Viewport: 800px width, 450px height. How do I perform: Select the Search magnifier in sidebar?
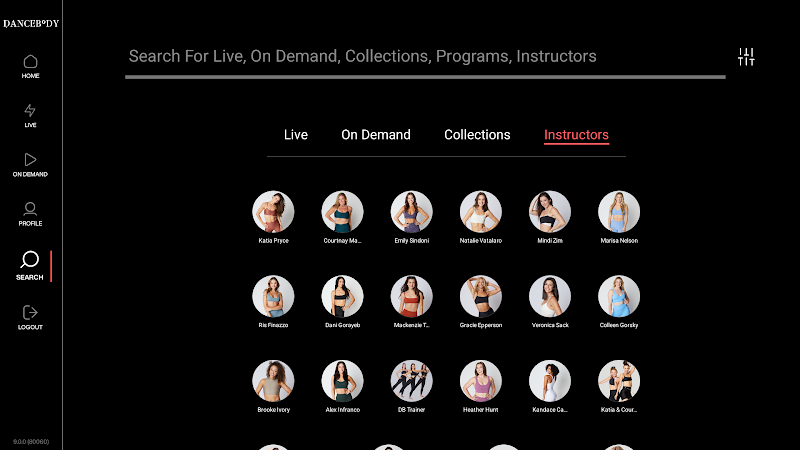pyautogui.click(x=30, y=259)
